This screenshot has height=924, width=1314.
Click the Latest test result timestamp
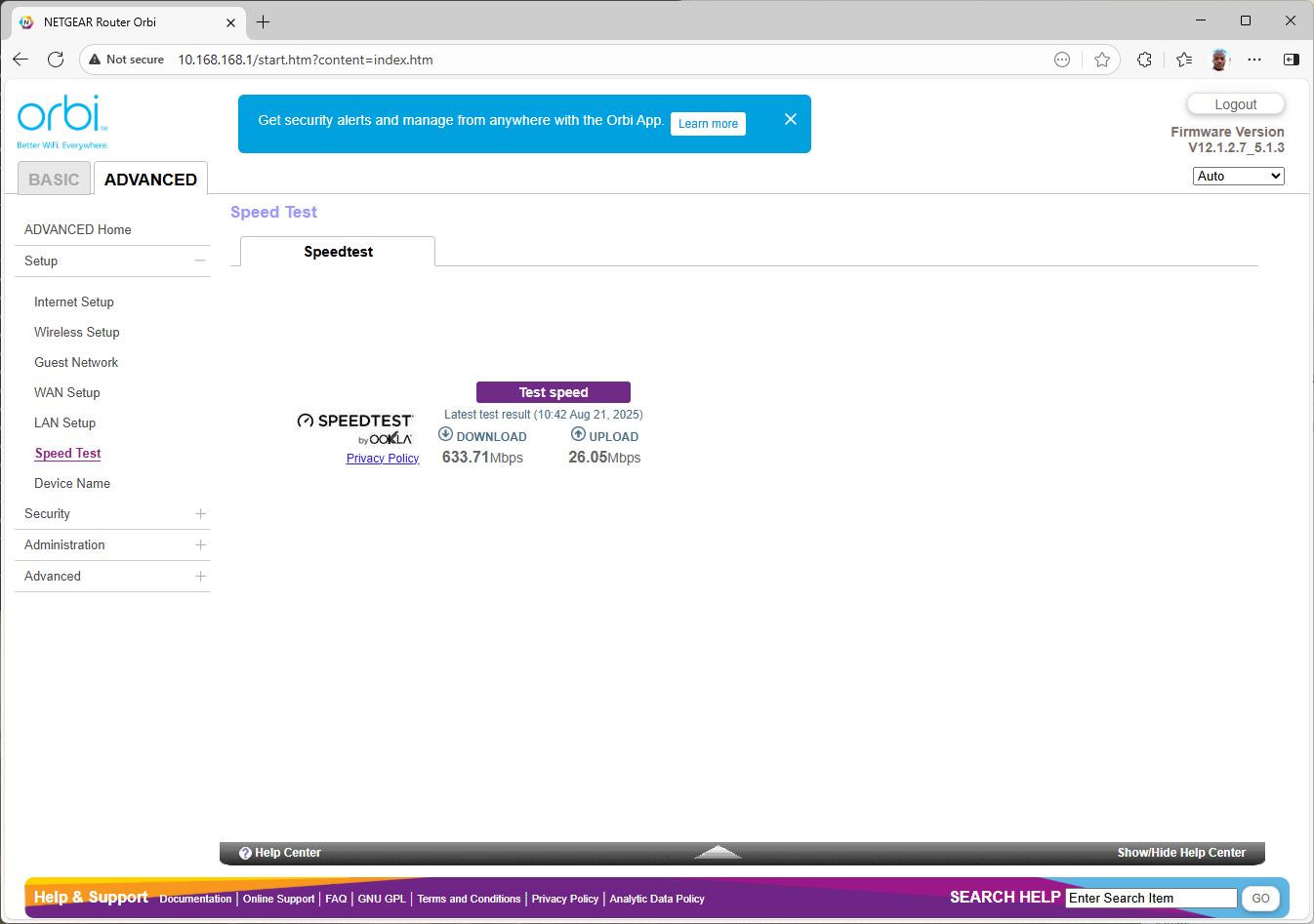click(544, 415)
